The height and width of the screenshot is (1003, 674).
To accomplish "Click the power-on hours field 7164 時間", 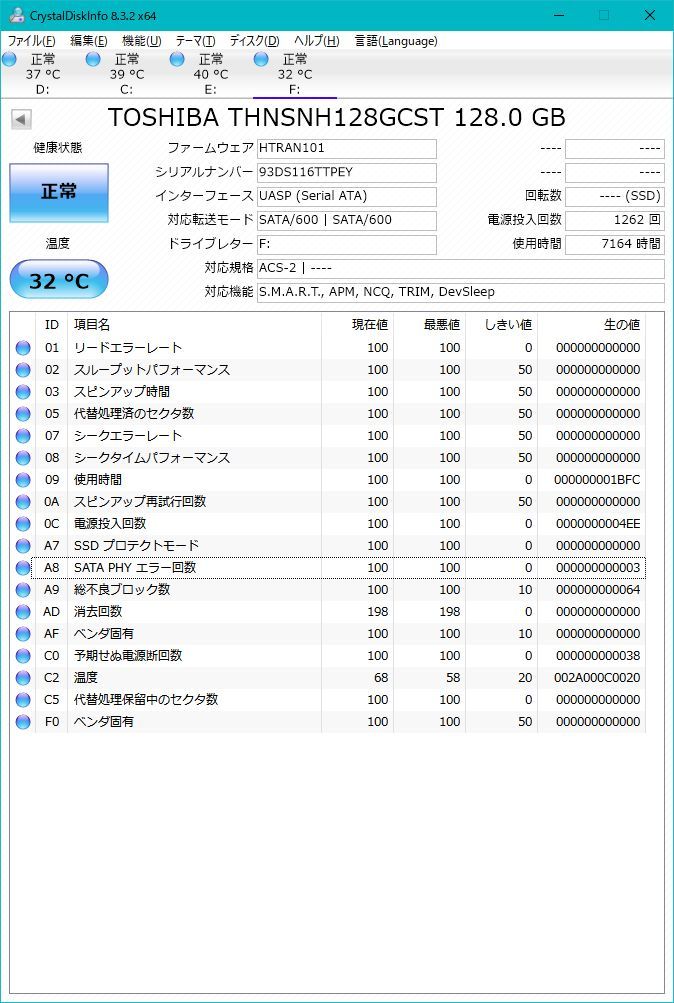I will pos(615,244).
